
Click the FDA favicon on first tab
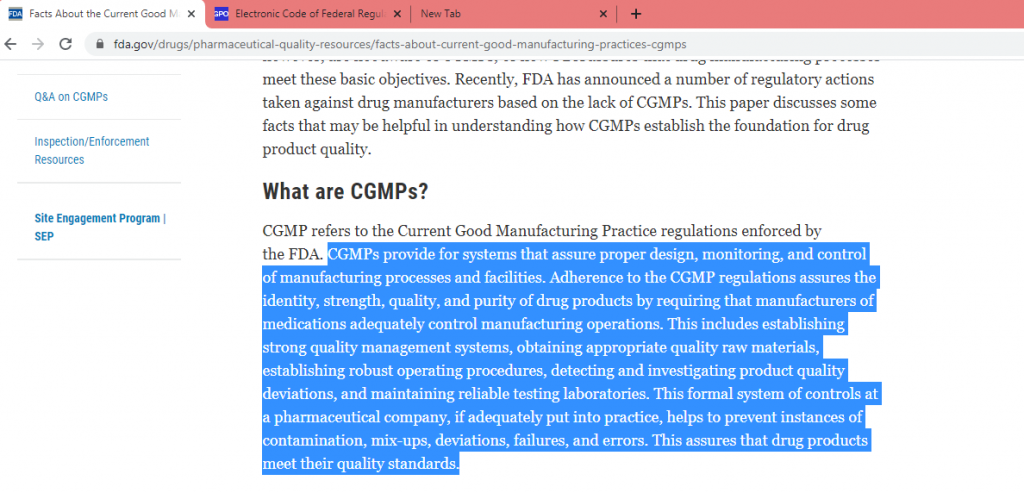(15, 14)
